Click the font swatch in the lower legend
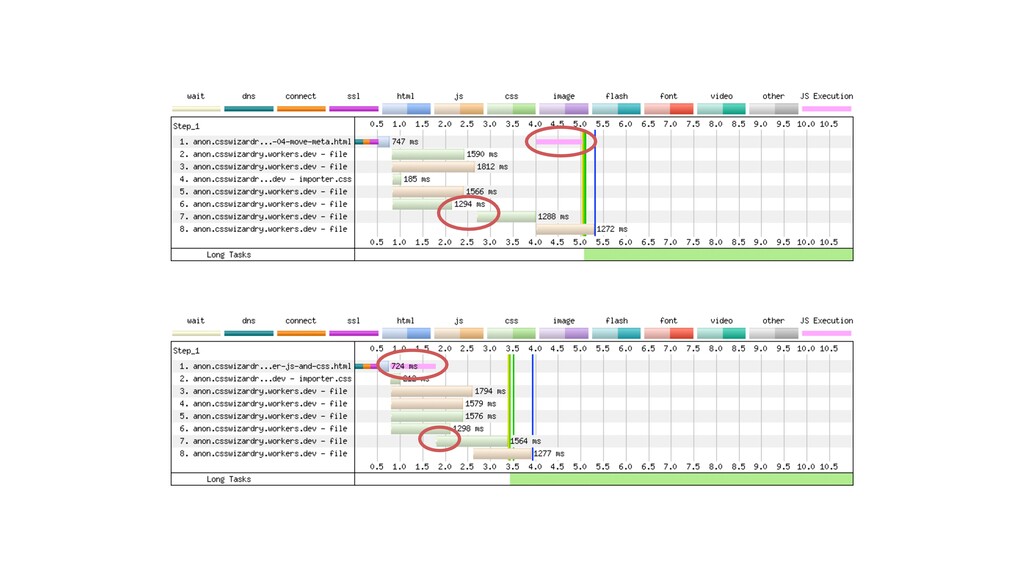The height and width of the screenshot is (576, 1024). pos(669,333)
